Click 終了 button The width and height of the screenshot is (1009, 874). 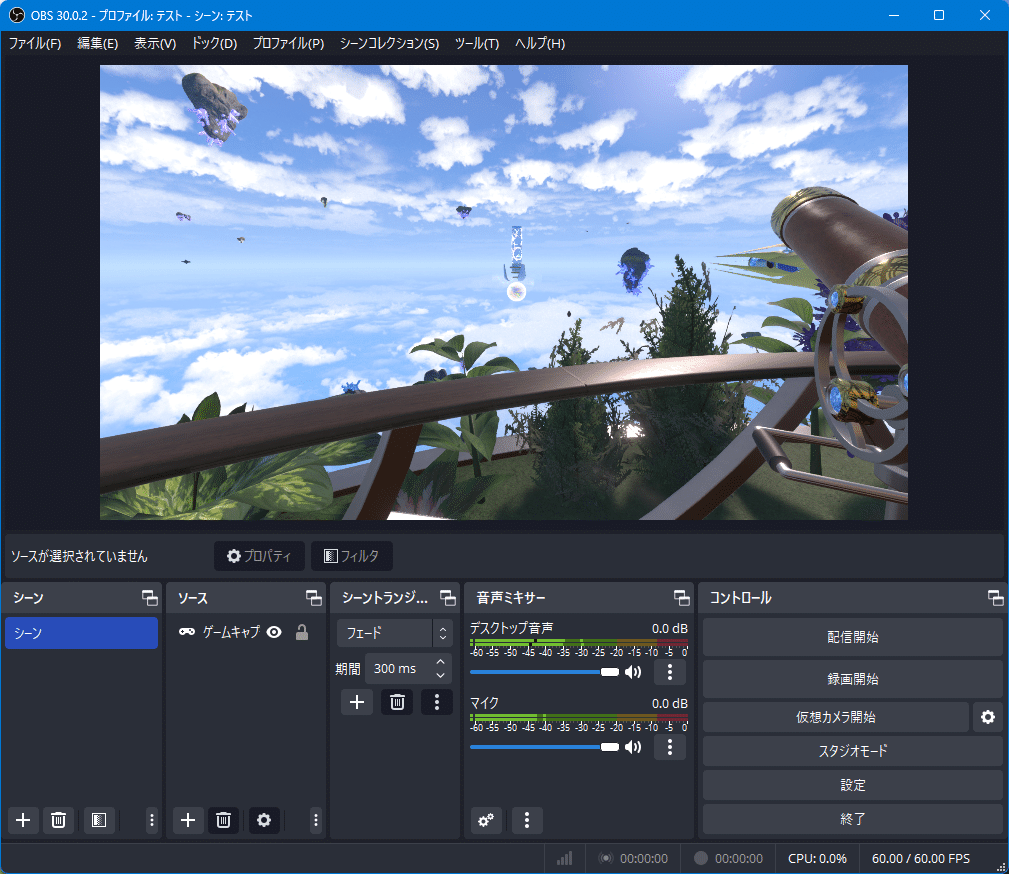[x=853, y=819]
